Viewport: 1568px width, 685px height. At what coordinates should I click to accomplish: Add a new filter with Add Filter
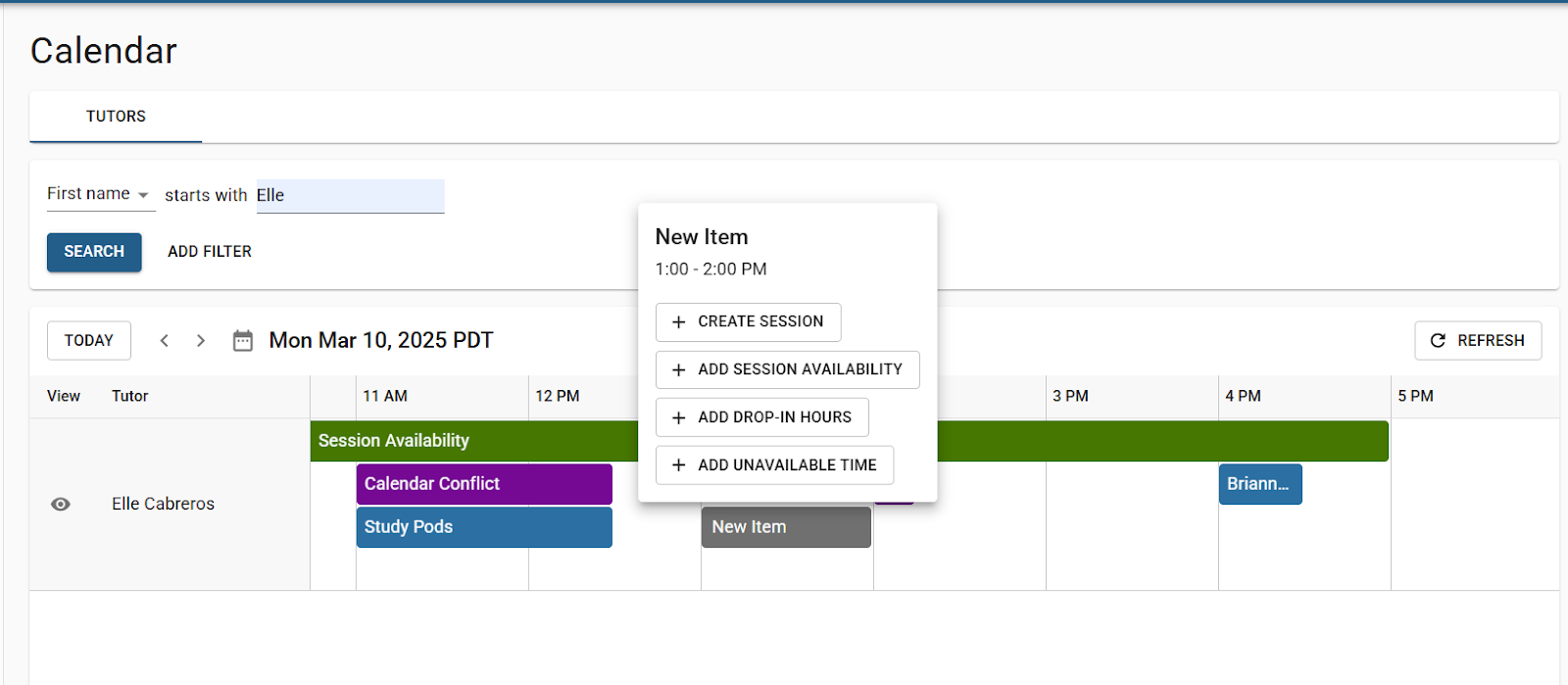[x=210, y=252]
